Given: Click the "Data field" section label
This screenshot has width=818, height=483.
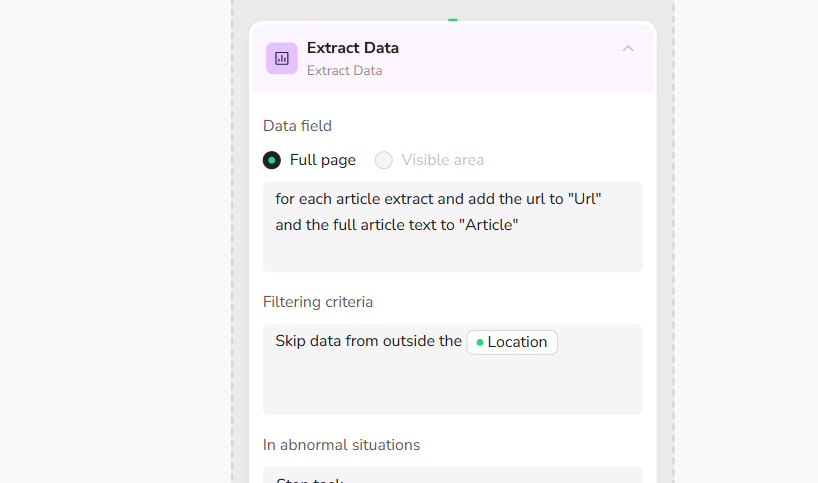Looking at the screenshot, I should click(297, 126).
